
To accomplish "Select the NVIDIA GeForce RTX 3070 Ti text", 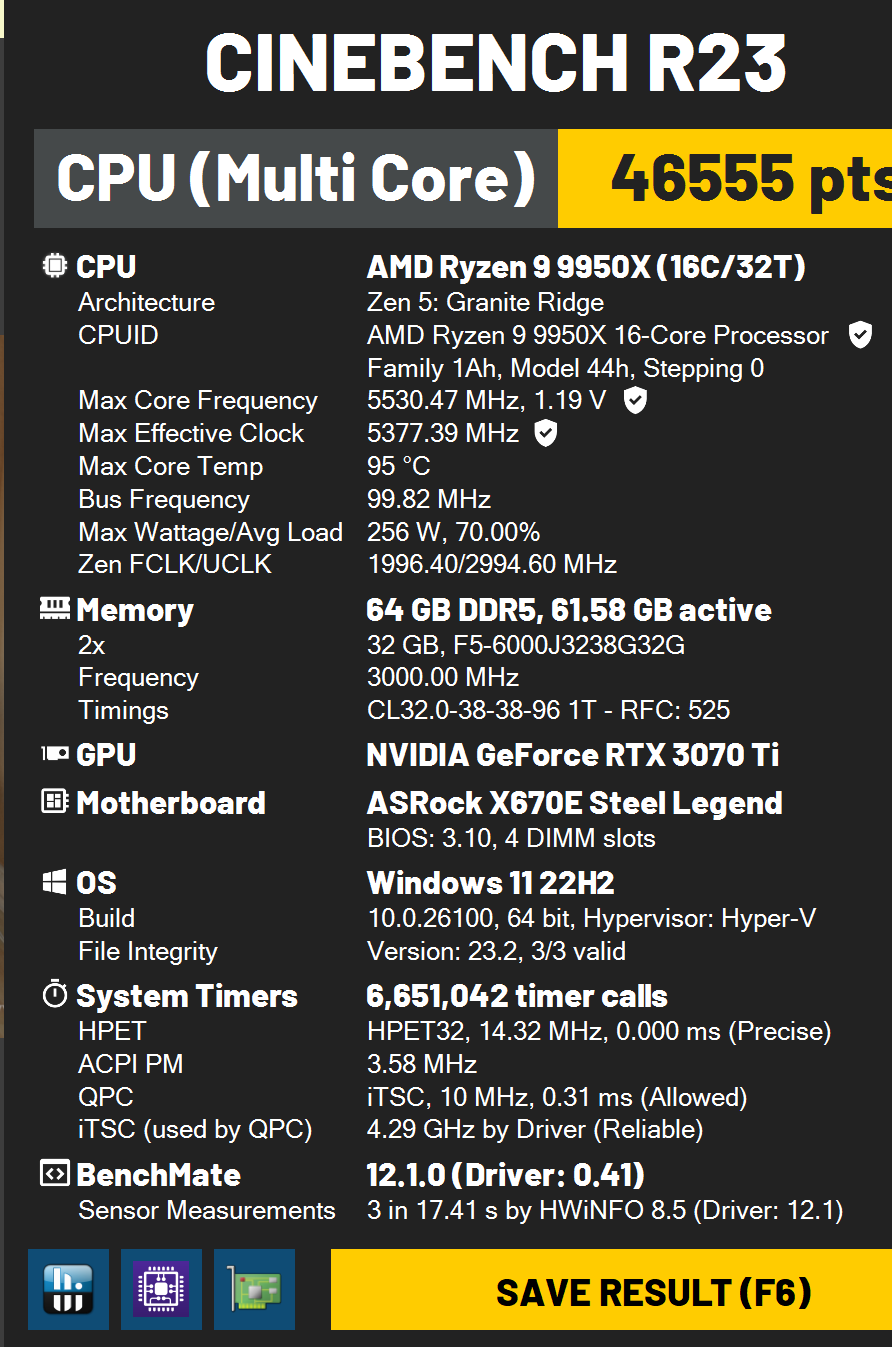I will click(x=572, y=755).
